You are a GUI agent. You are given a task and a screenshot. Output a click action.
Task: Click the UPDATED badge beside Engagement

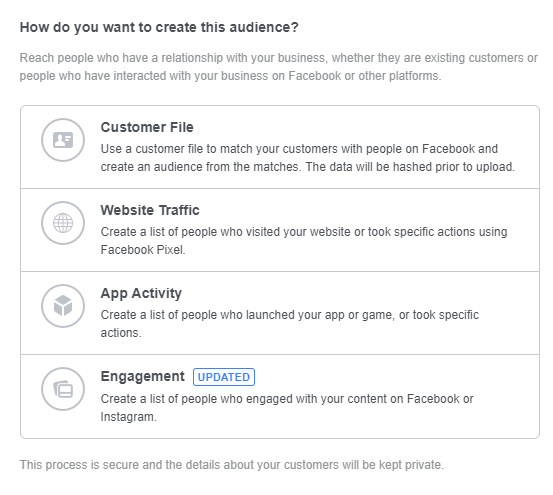click(224, 377)
